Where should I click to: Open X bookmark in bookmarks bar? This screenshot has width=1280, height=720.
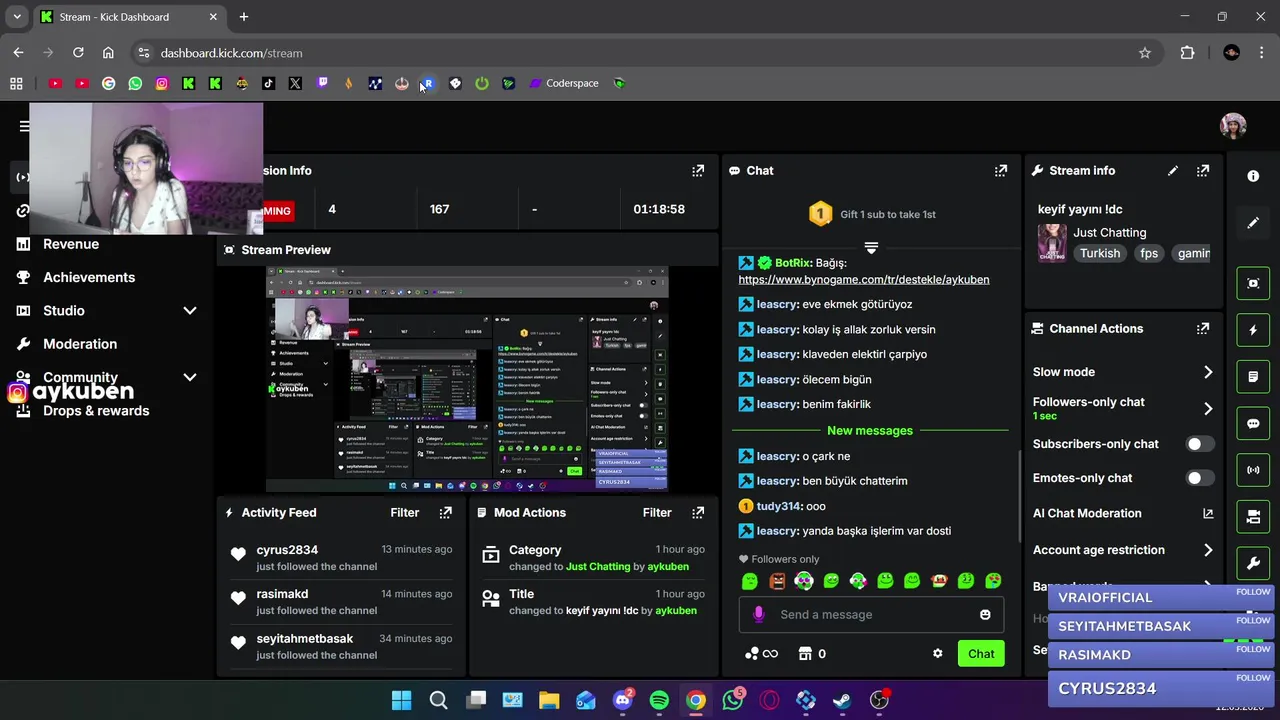(295, 83)
